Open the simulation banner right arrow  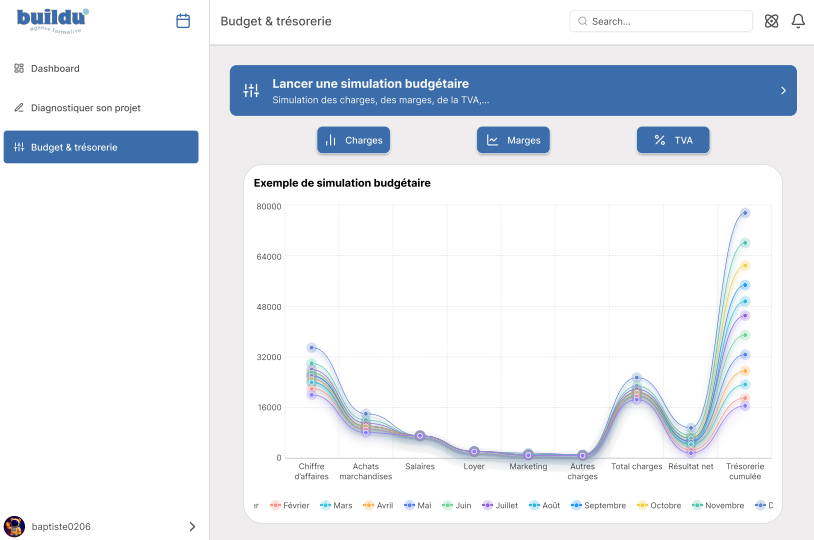[x=783, y=91]
